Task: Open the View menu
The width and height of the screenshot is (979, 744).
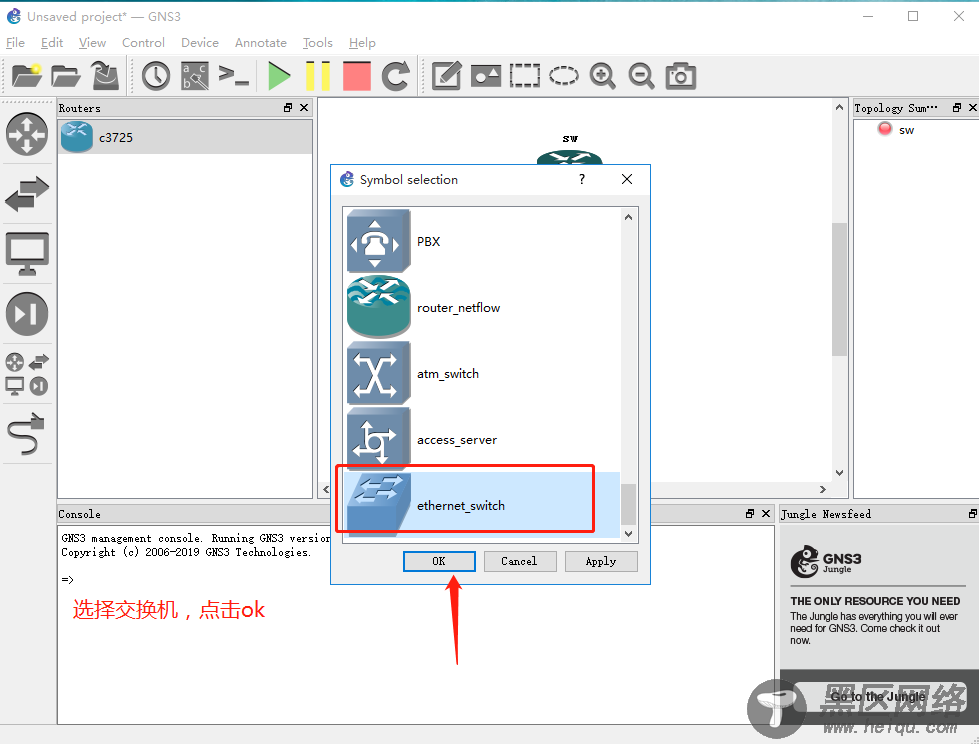Action: tap(92, 42)
